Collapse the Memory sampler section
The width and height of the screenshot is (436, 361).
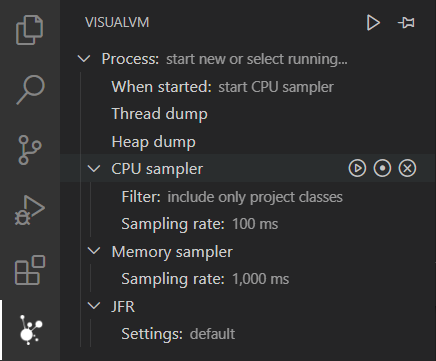[x=94, y=251]
